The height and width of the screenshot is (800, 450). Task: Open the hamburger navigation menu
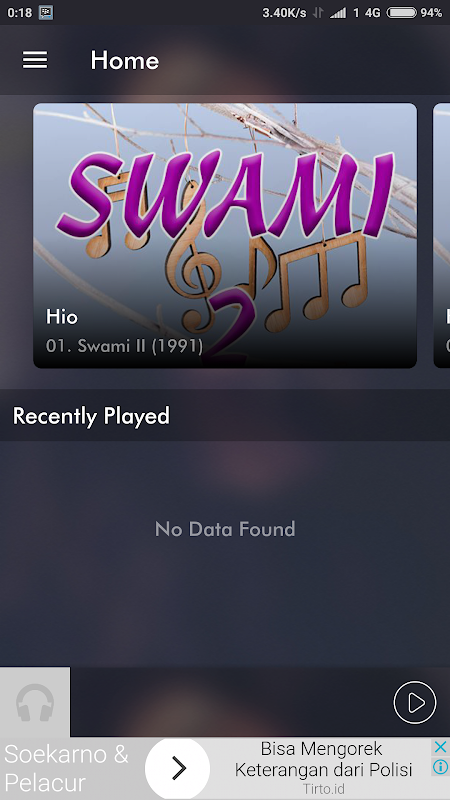click(35, 60)
